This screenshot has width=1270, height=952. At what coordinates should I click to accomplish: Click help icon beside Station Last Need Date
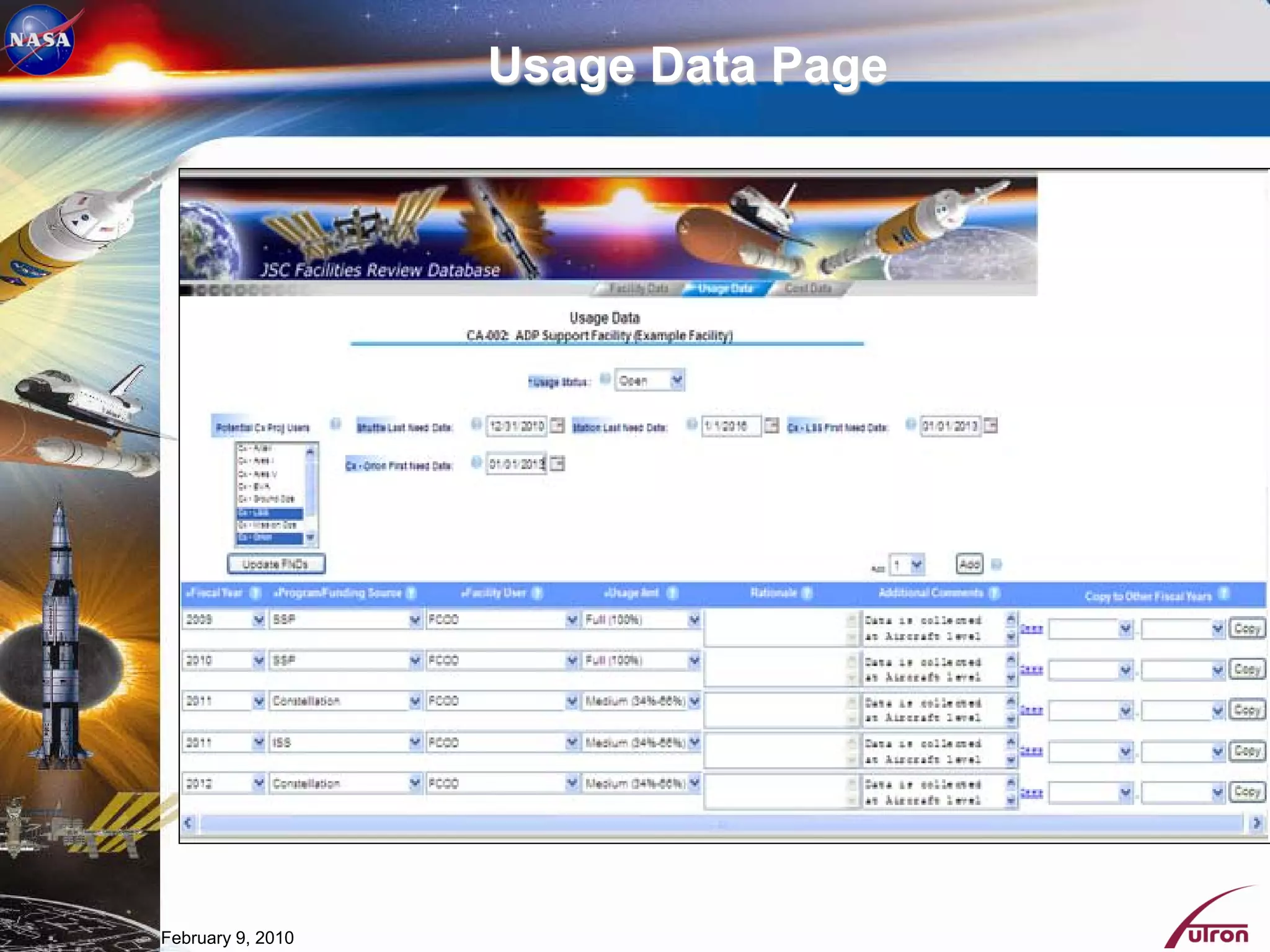[x=691, y=424]
